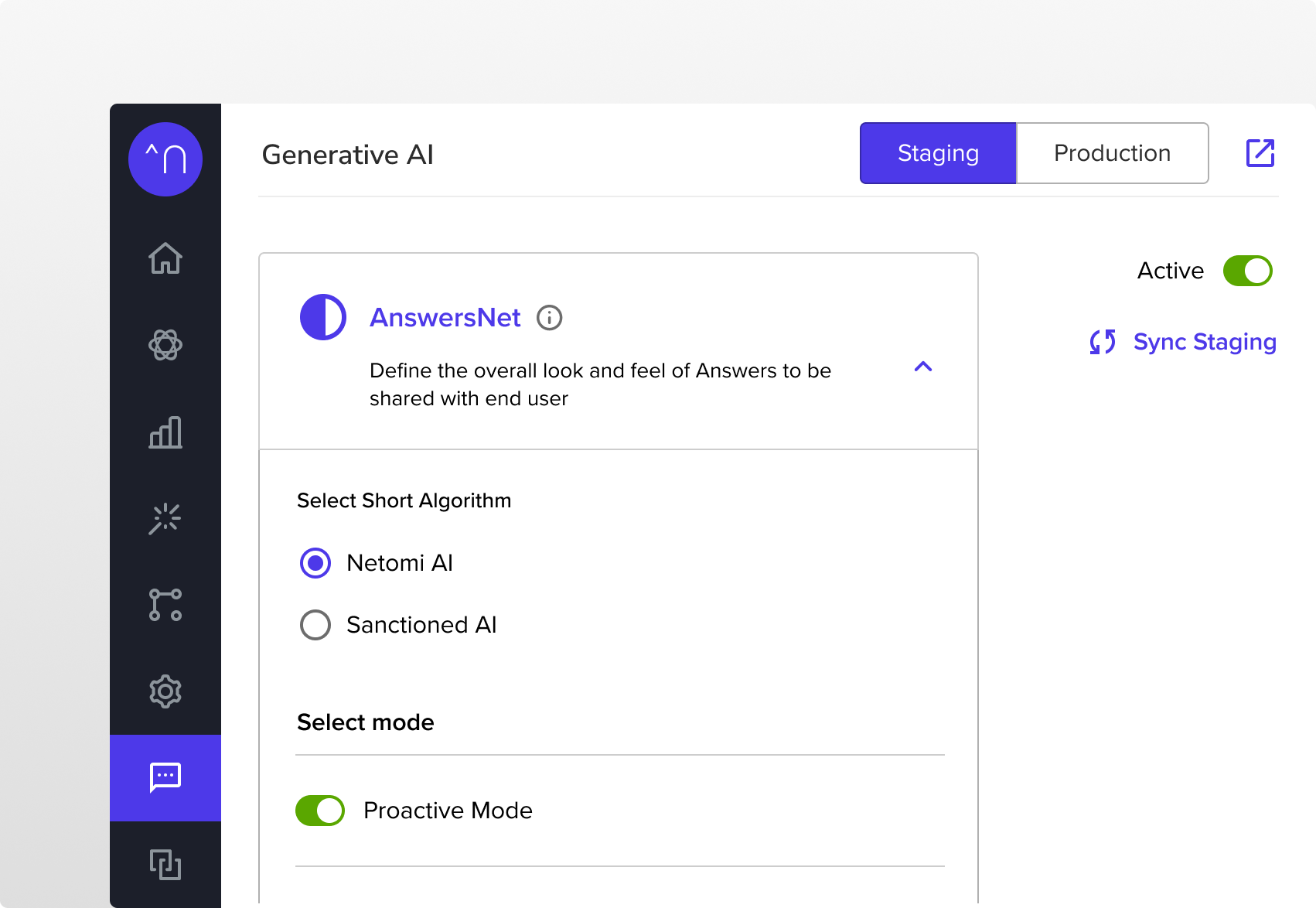Open the magic wand sparkle icon
This screenshot has height=908, width=1316.
point(165,518)
